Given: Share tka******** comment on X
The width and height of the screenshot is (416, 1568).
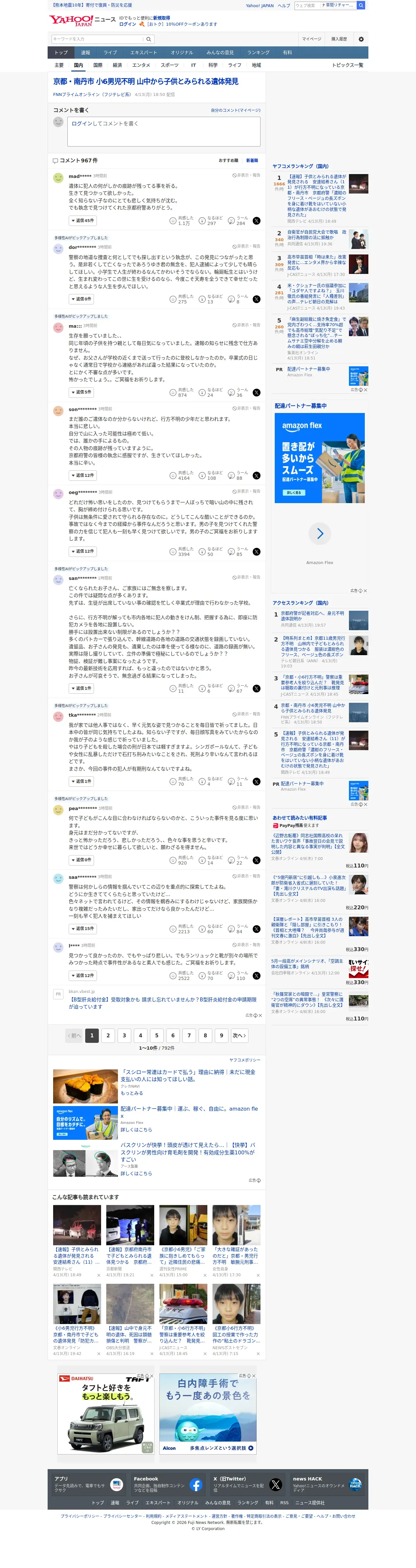Looking at the screenshot, I should click(x=257, y=782).
